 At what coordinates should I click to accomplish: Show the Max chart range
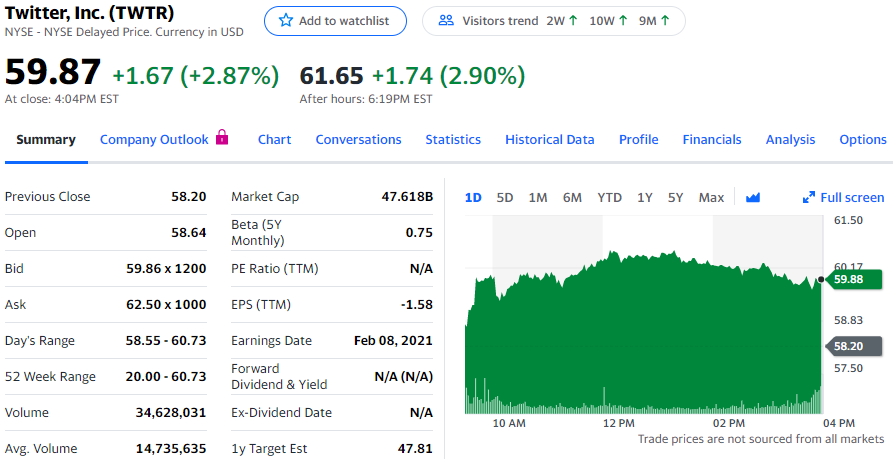coord(711,198)
